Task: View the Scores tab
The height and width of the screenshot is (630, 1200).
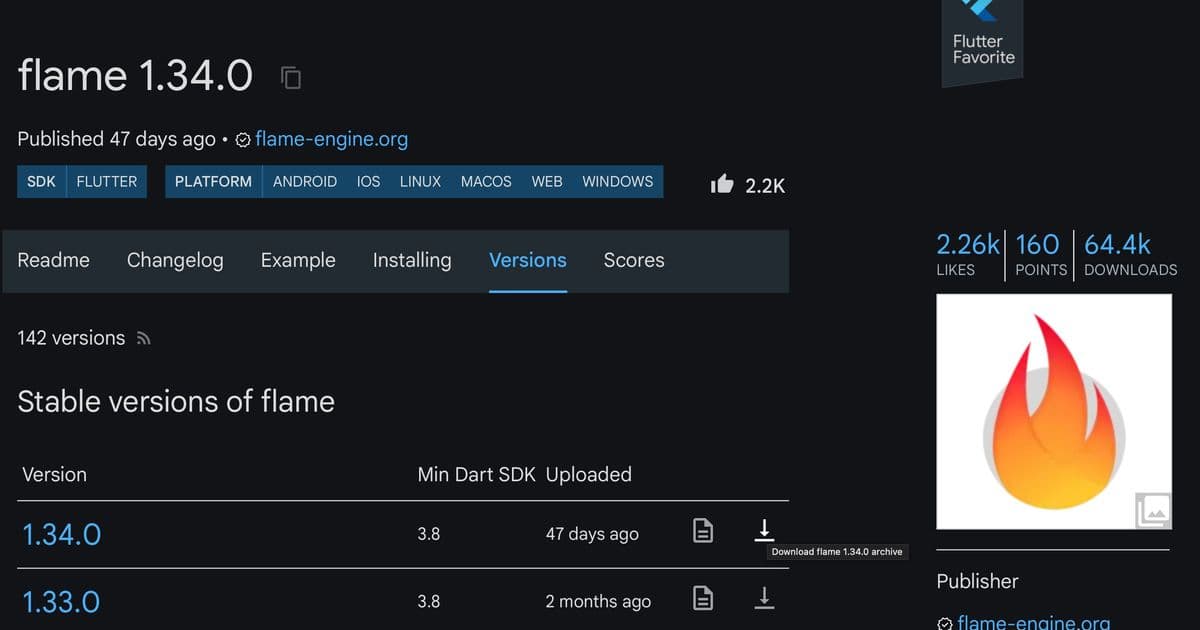Action: 634,260
